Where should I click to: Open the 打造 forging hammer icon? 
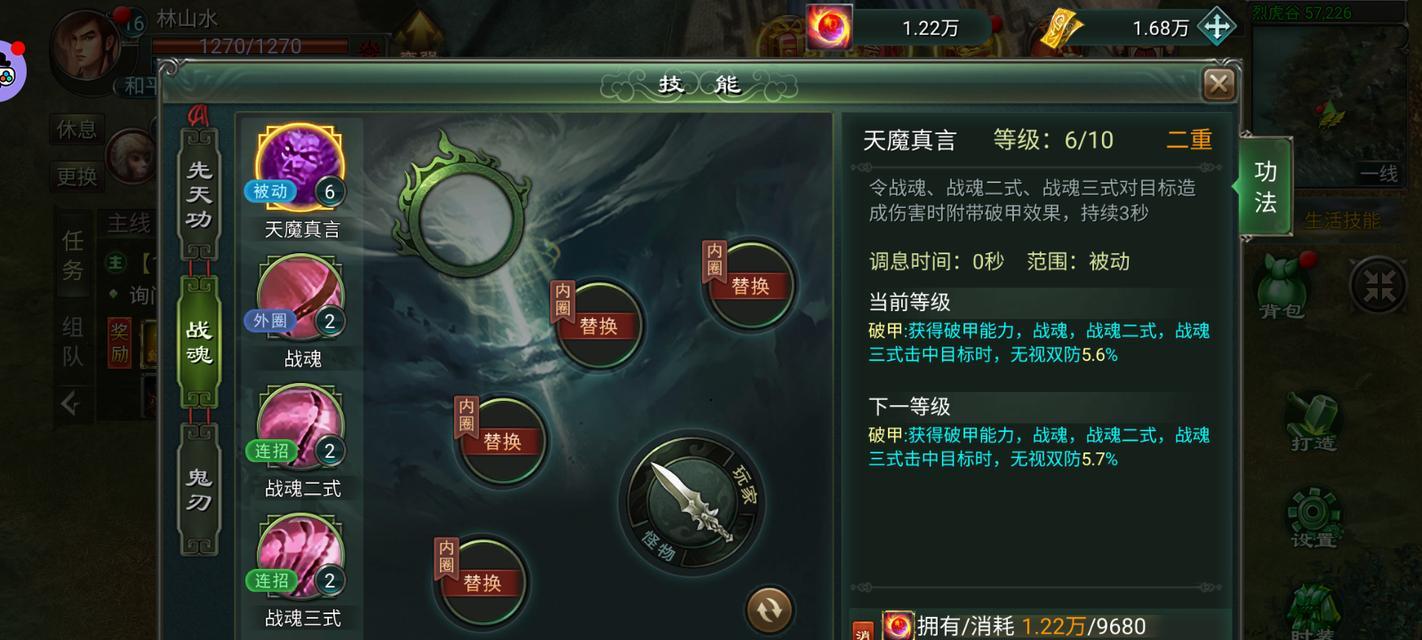(1314, 421)
